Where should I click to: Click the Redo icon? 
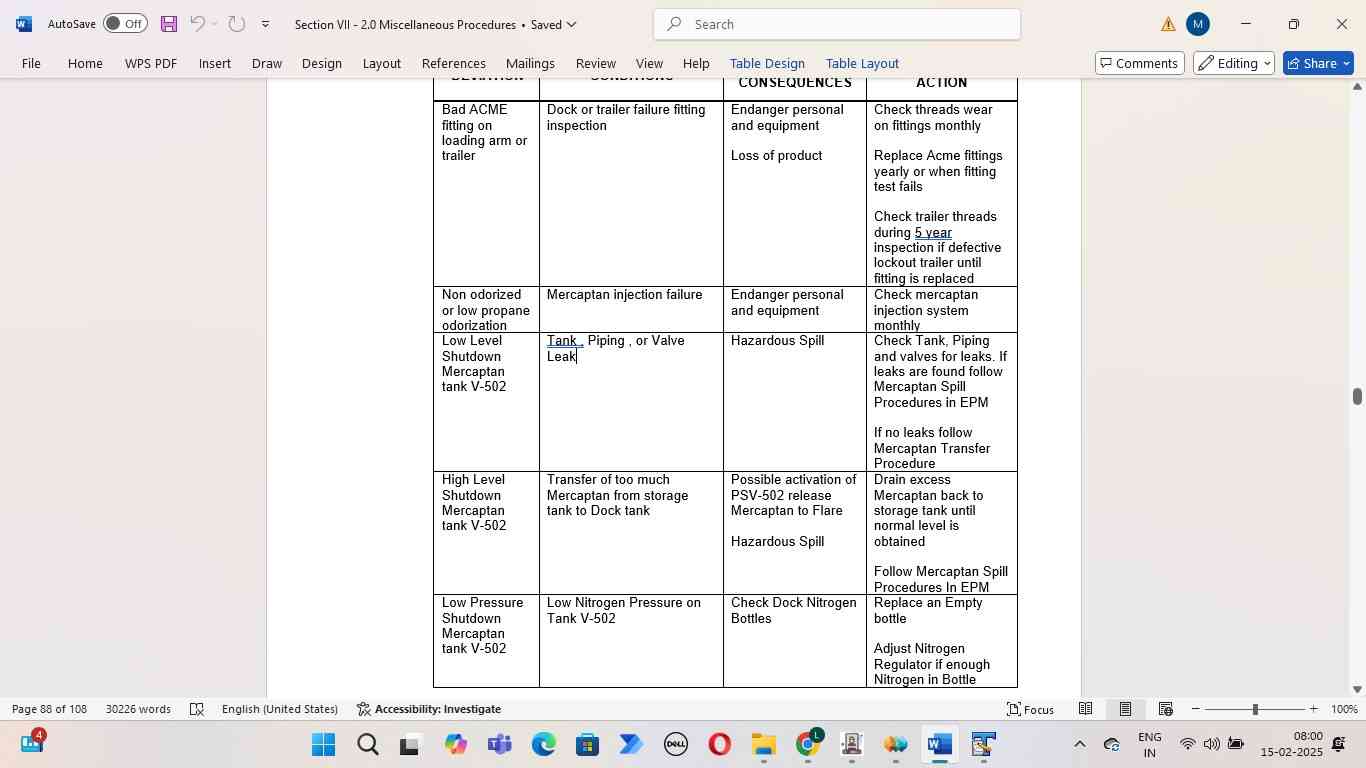(236, 24)
